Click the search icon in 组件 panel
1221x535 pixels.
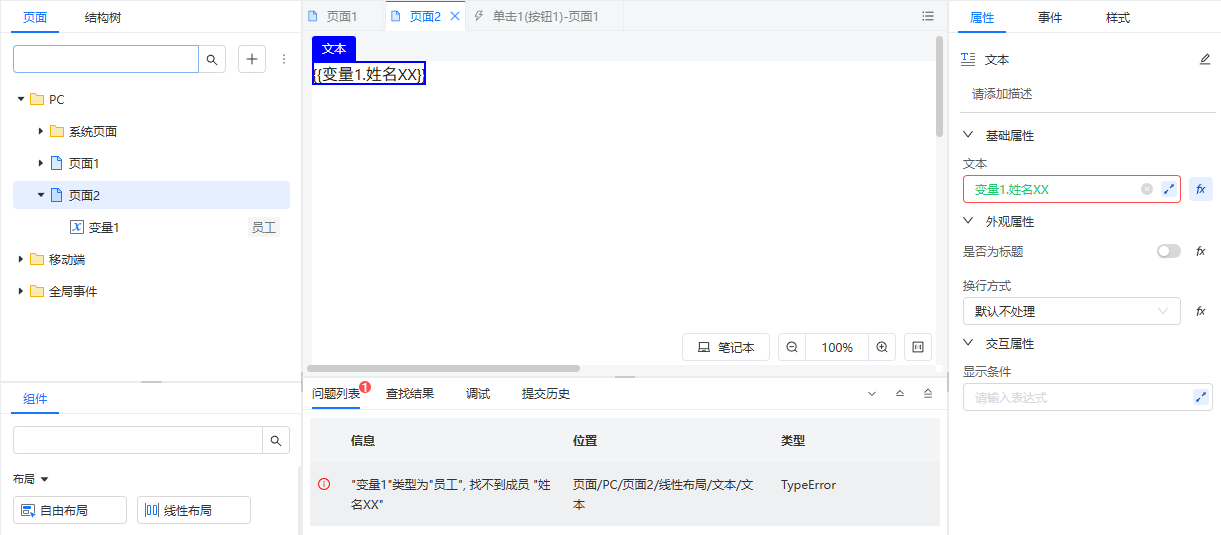(276, 440)
